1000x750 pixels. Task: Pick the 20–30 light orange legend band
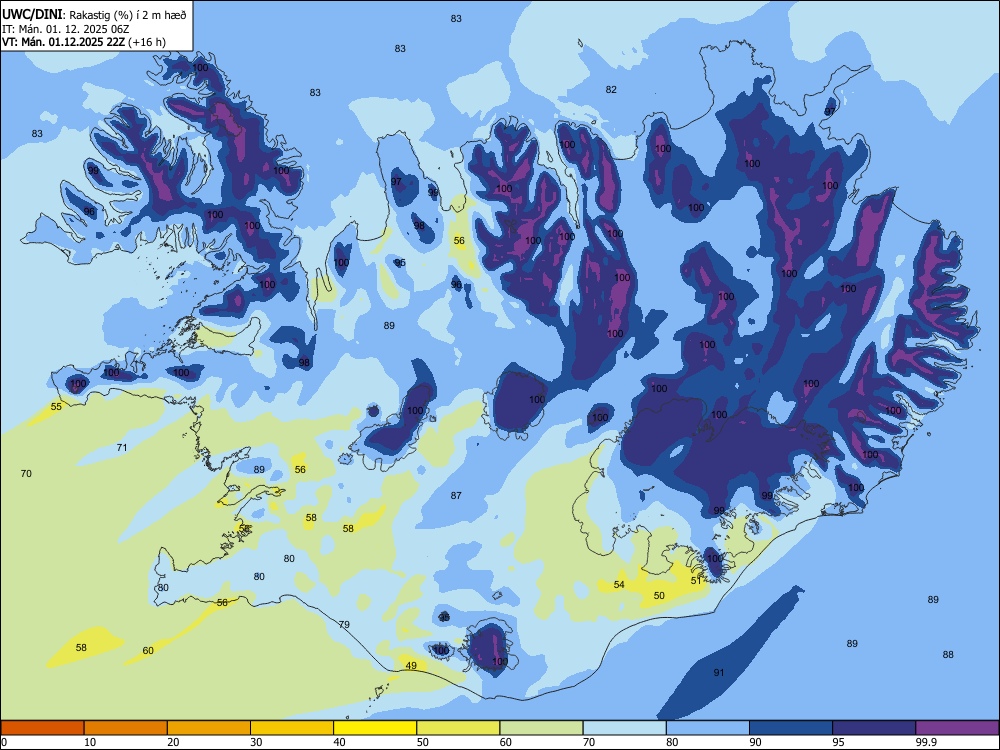click(209, 728)
